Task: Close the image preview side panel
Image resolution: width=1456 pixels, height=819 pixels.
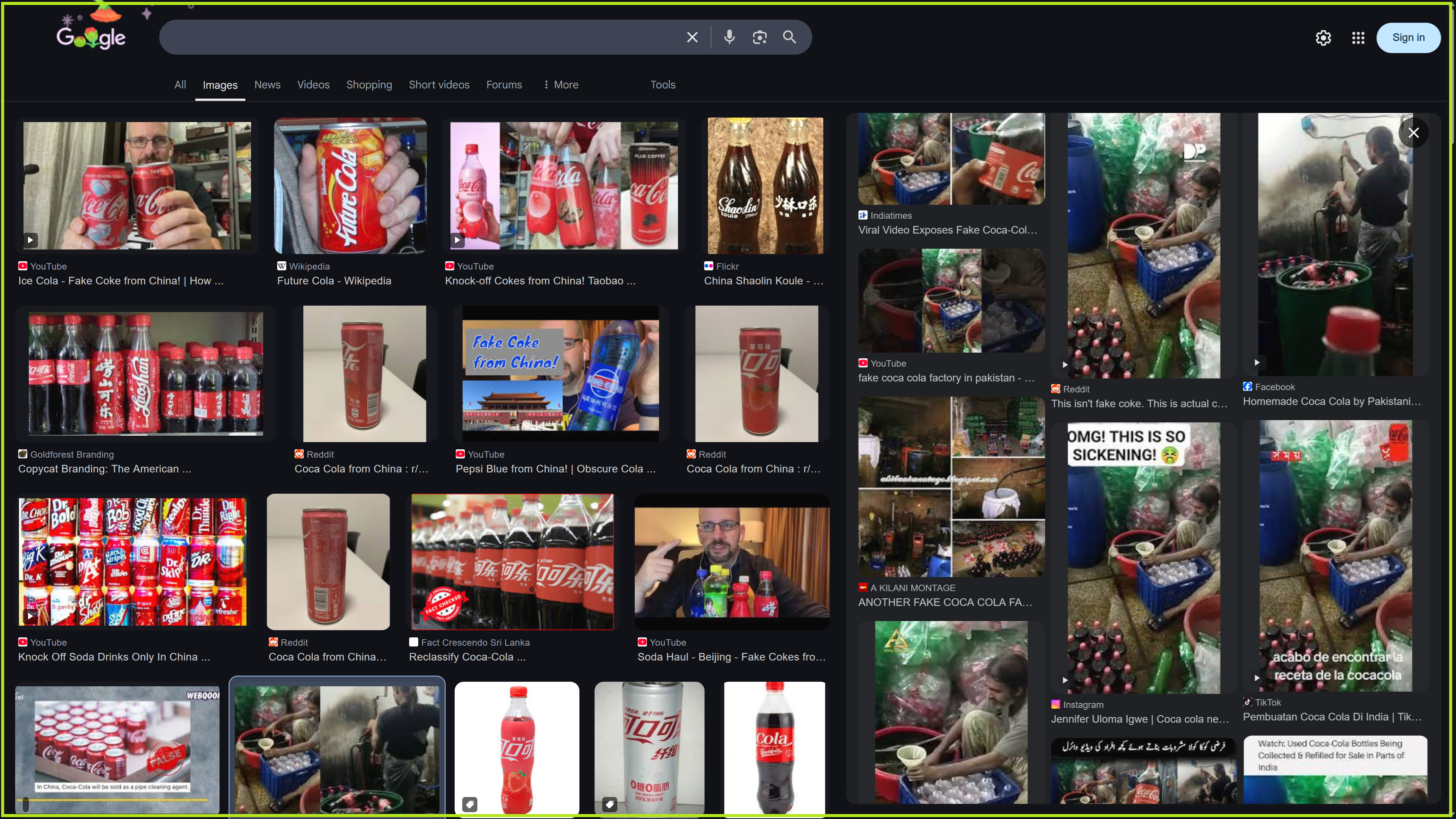Action: point(1414,133)
